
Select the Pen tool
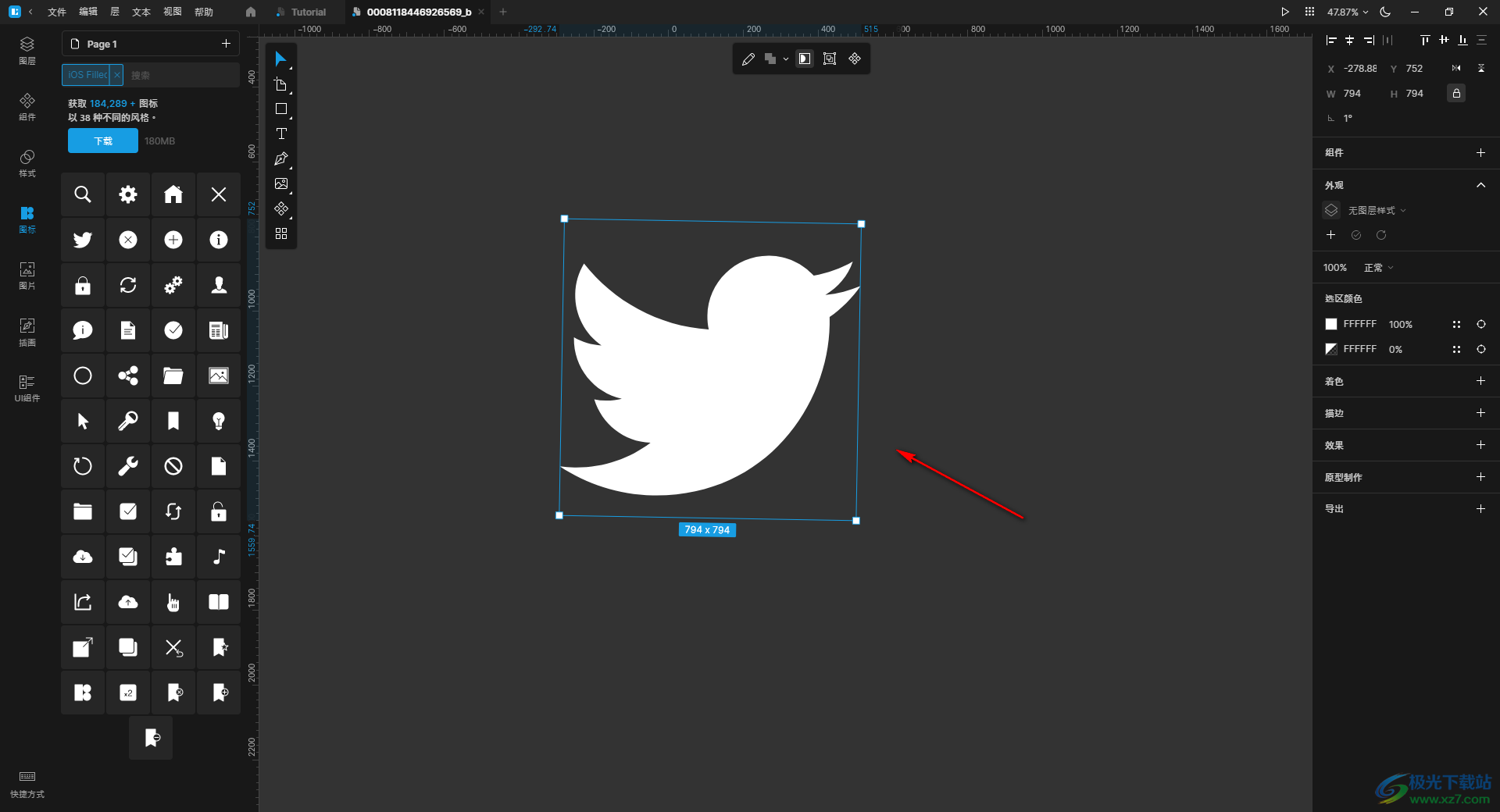[x=281, y=159]
